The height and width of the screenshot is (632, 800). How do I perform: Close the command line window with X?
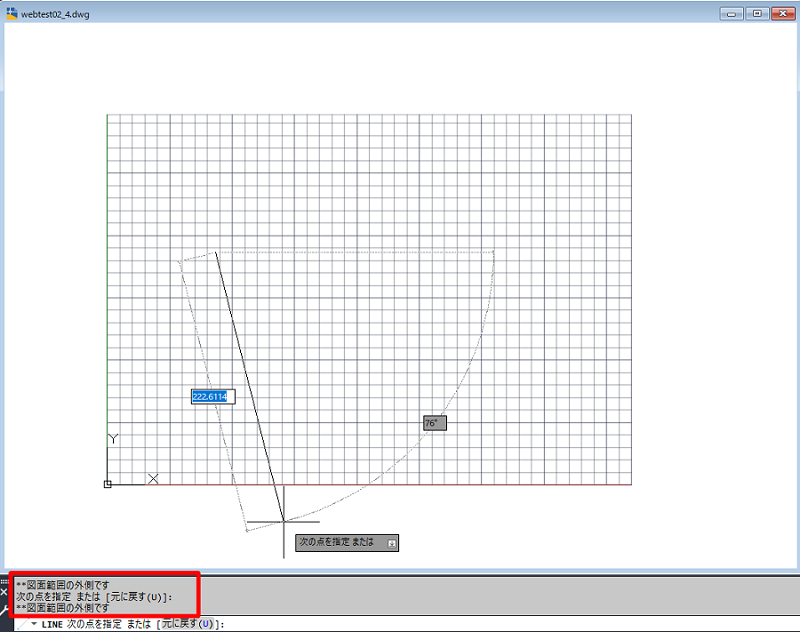[x=4, y=592]
